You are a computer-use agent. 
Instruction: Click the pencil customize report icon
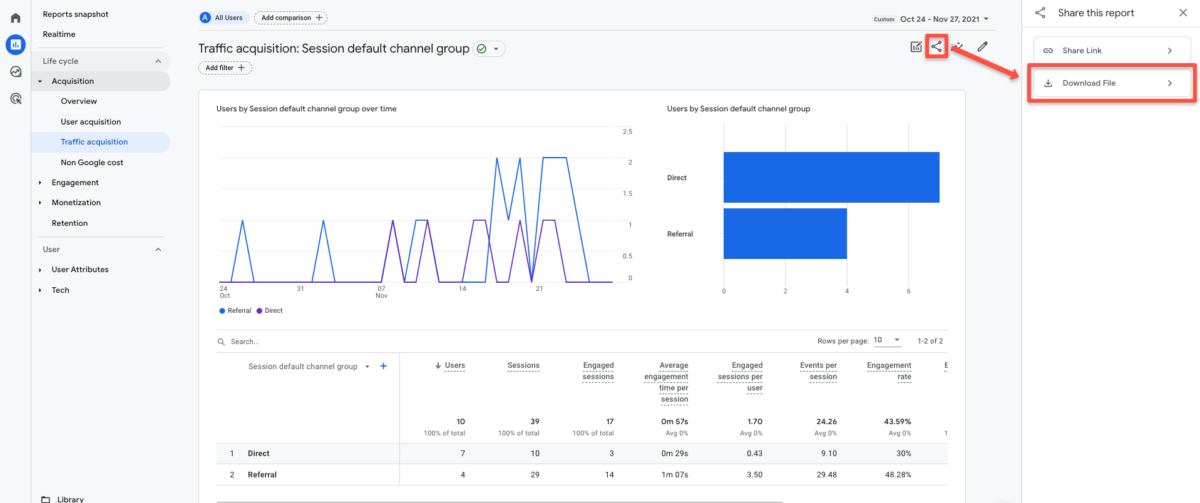(x=983, y=46)
